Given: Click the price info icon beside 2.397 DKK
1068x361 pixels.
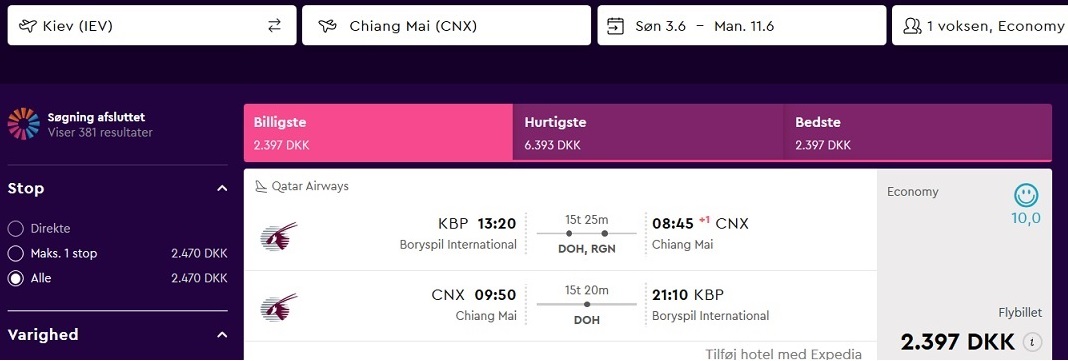Looking at the screenshot, I should click(1033, 341).
